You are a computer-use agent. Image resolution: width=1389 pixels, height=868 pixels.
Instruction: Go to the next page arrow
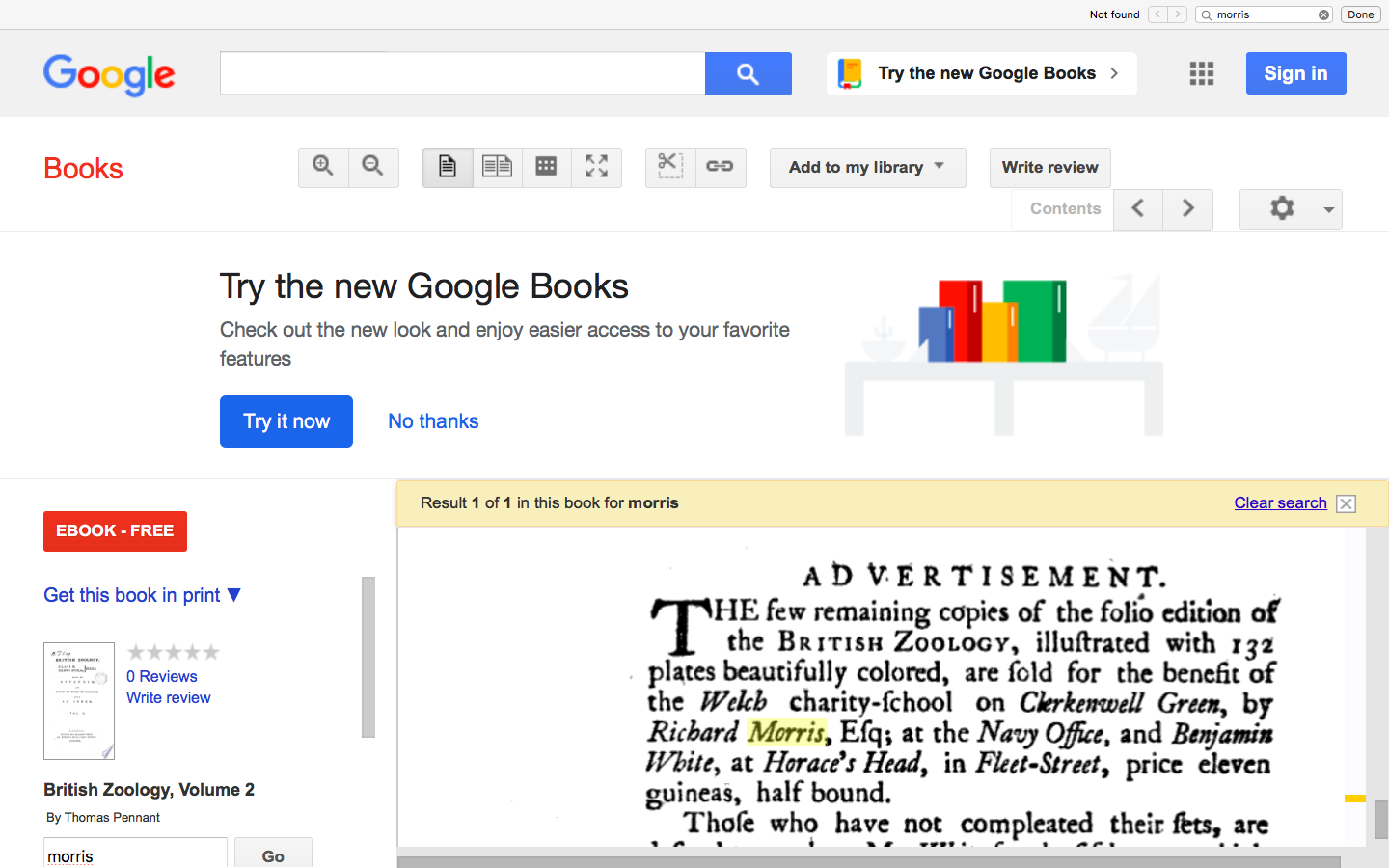pyautogui.click(x=1187, y=208)
